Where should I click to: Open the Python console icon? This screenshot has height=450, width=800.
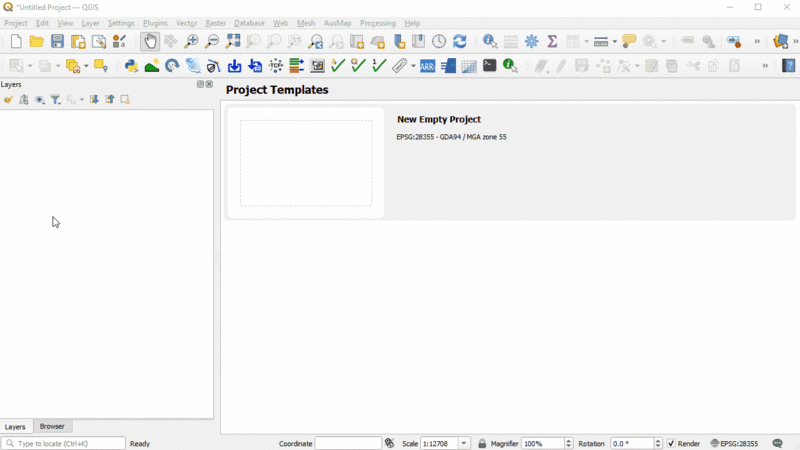click(x=131, y=66)
